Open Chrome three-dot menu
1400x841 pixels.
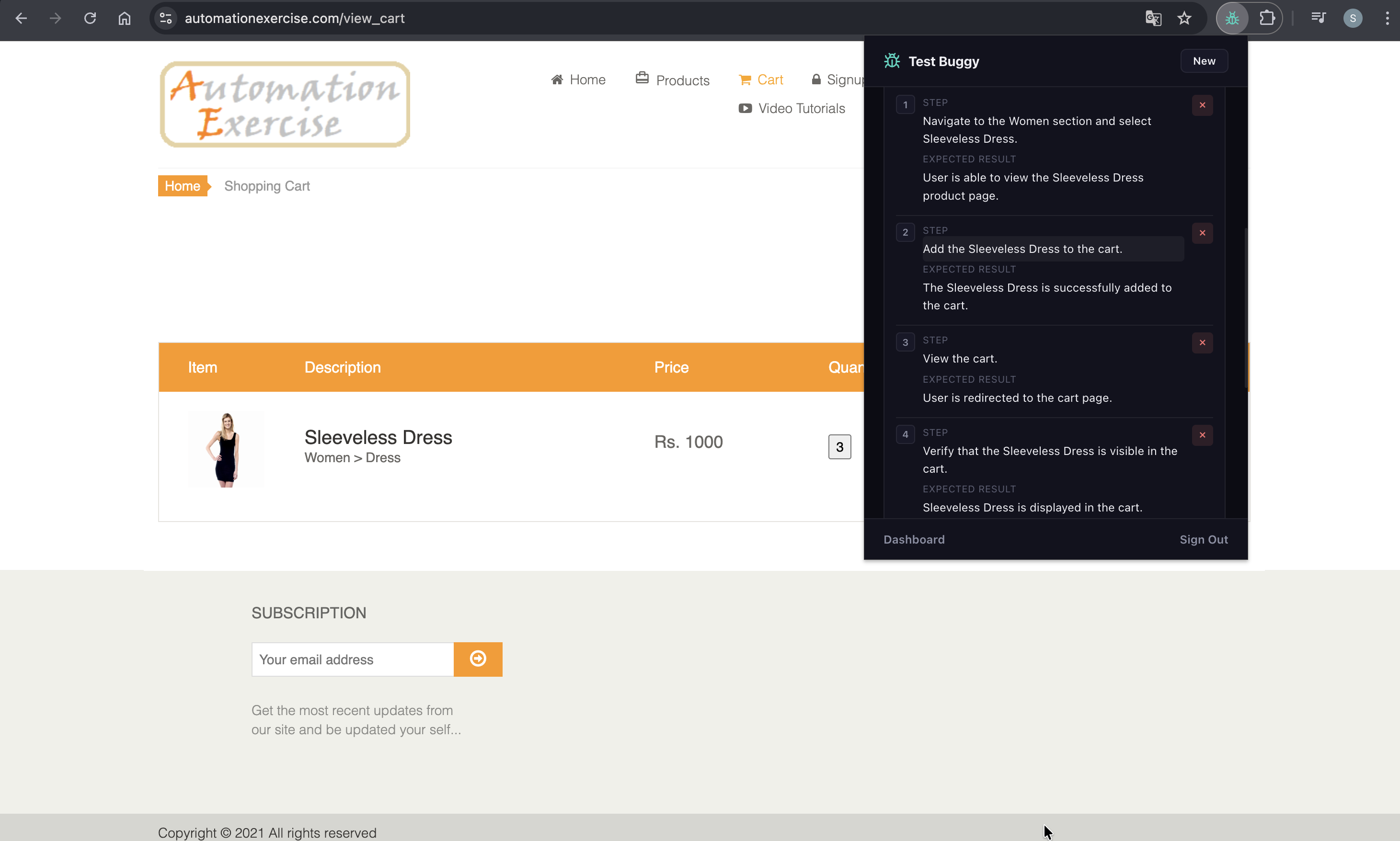click(x=1387, y=18)
